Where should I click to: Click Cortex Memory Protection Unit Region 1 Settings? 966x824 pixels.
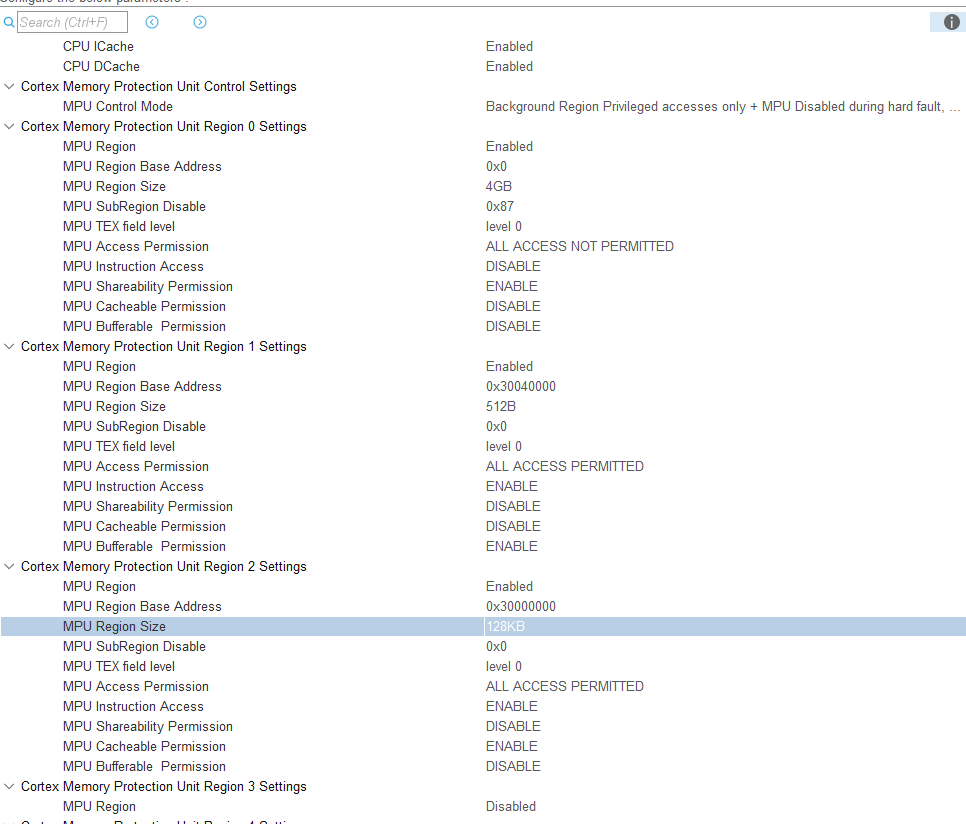pyautogui.click(x=164, y=346)
